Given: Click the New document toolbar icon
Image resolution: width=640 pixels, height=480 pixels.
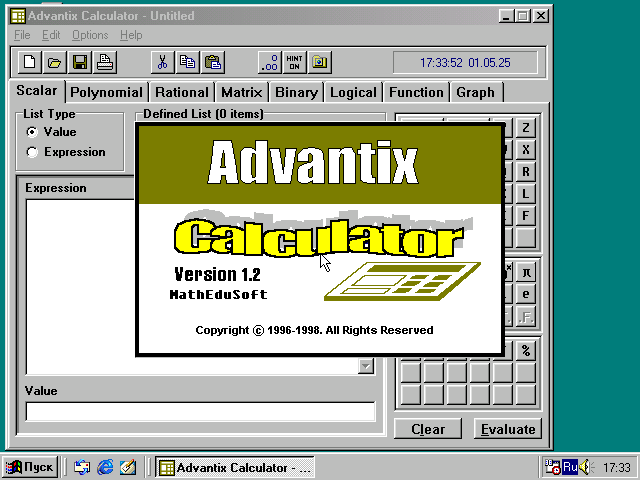Looking at the screenshot, I should coord(31,62).
